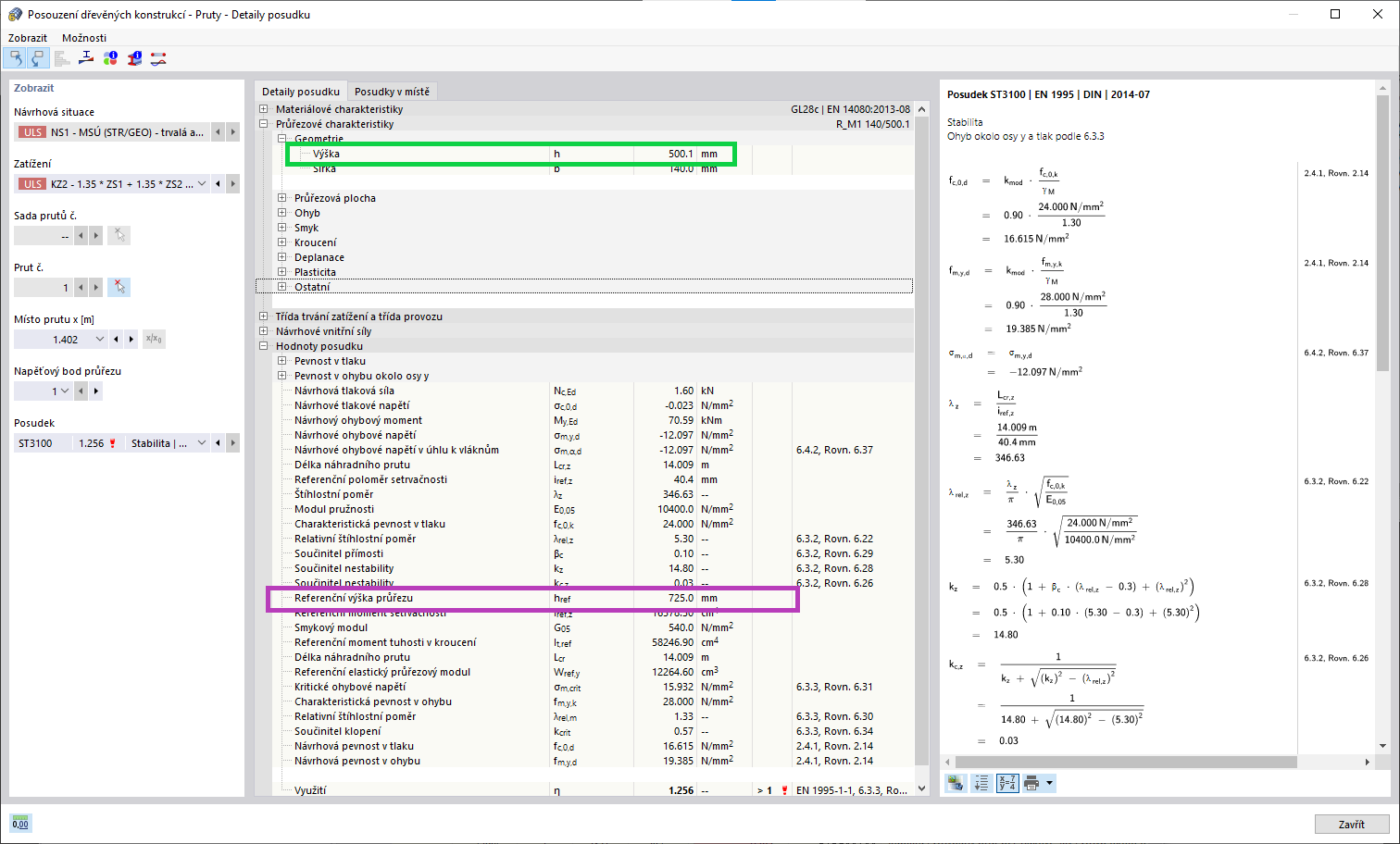Go to next Zatížení with right arrow
1400x844 pixels.
tap(233, 183)
